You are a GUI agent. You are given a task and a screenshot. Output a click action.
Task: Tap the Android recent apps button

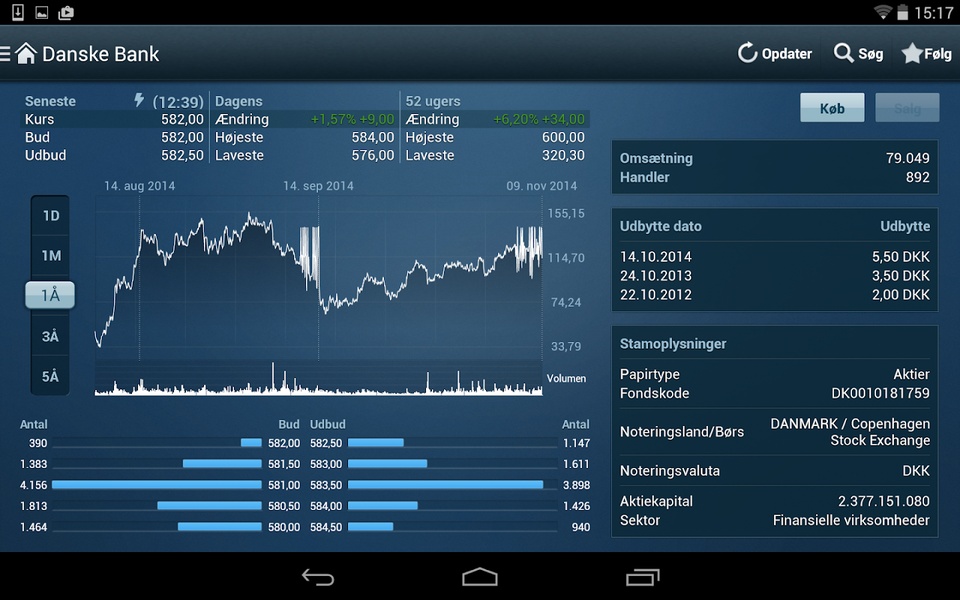click(642, 577)
